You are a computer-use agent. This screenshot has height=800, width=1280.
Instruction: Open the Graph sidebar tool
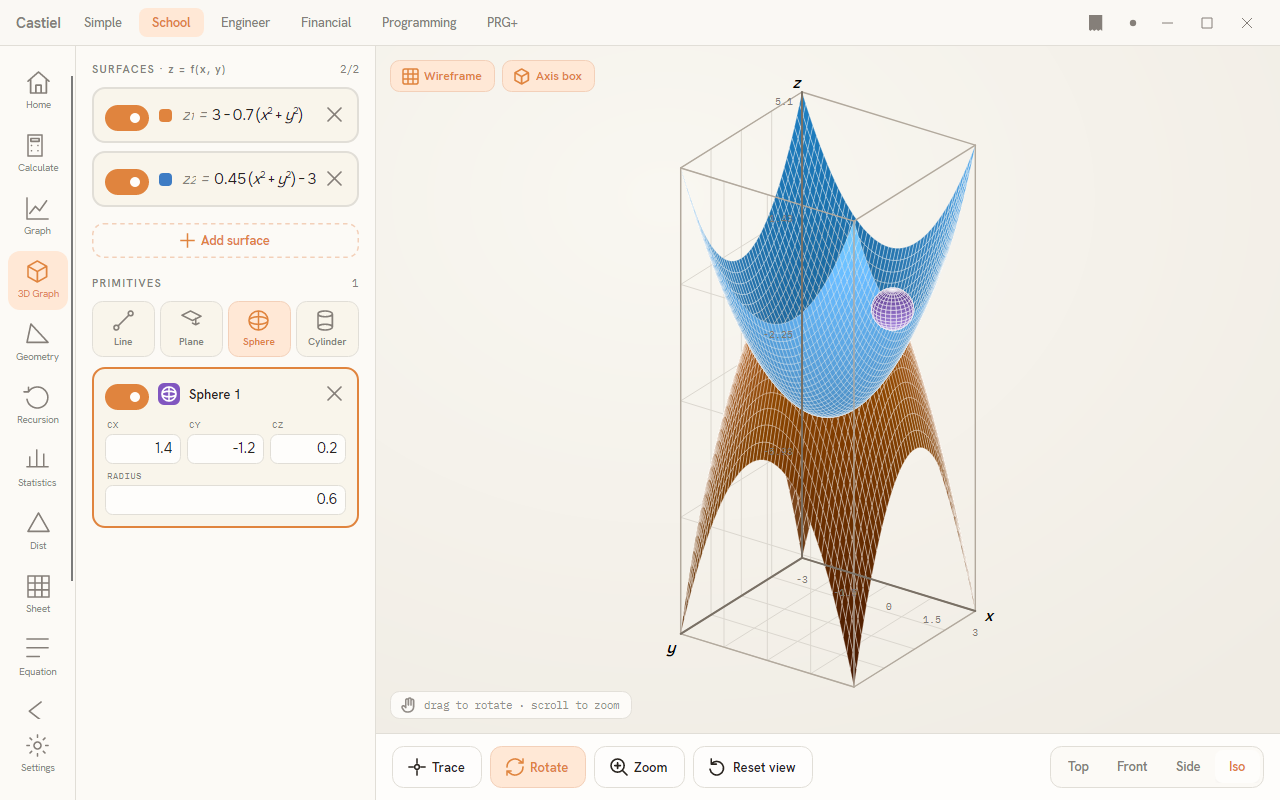tap(38, 216)
